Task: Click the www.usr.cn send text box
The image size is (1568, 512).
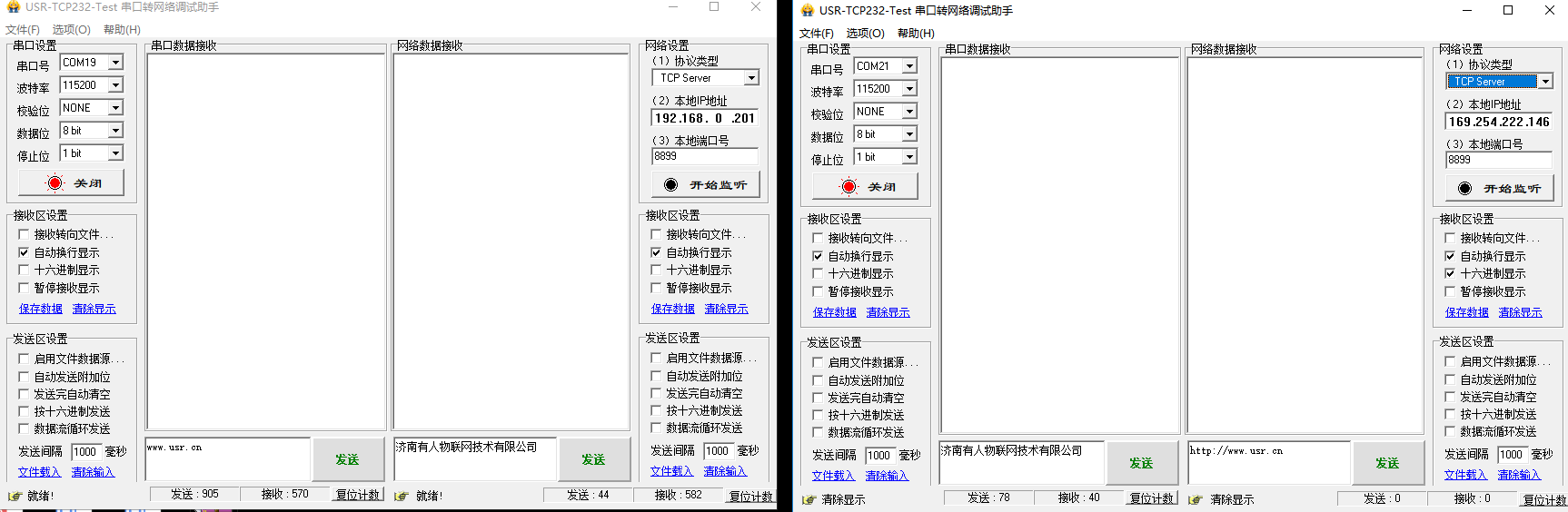Action: point(228,459)
